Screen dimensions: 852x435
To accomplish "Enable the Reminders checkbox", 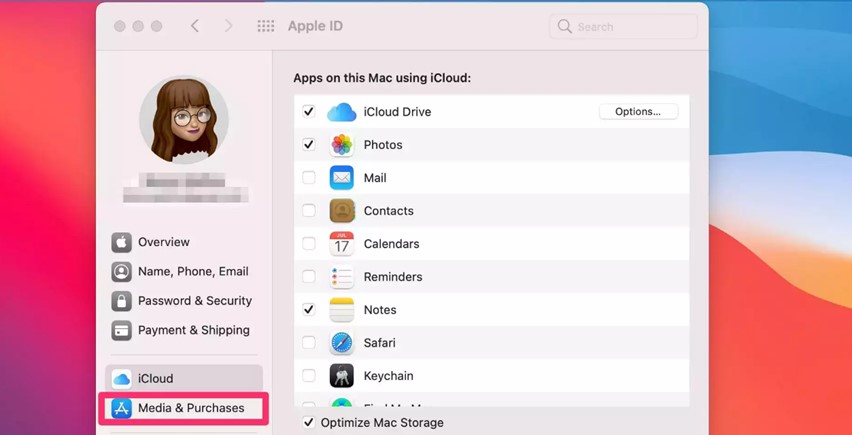I will coord(309,276).
